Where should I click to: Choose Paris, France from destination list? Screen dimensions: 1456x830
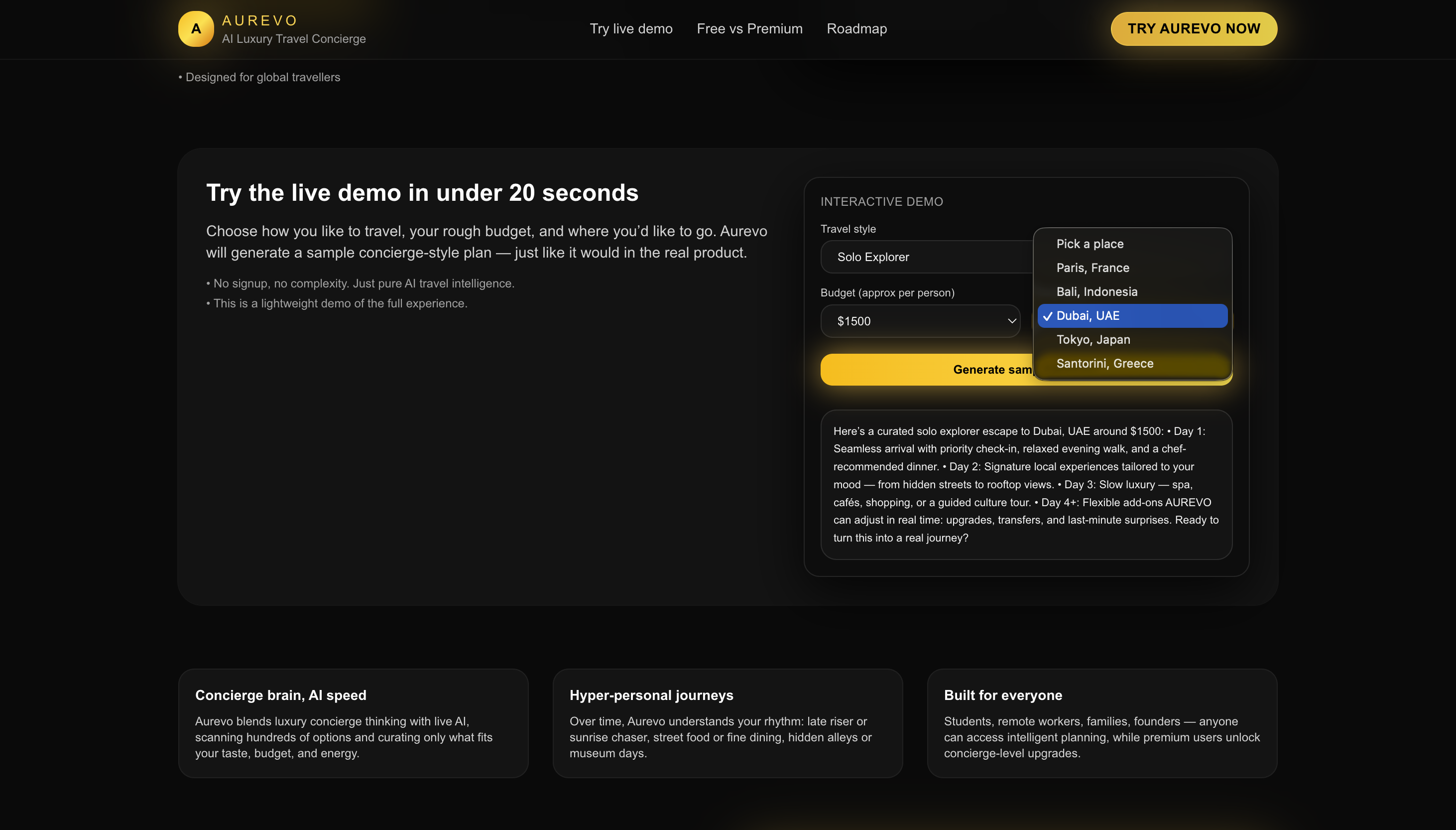point(1092,268)
